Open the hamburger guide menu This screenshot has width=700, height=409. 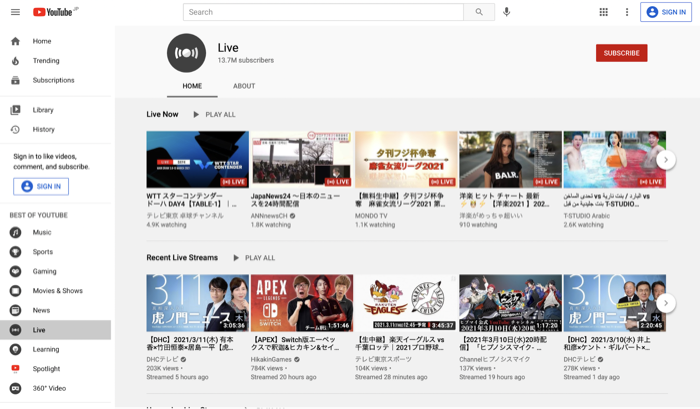(15, 12)
